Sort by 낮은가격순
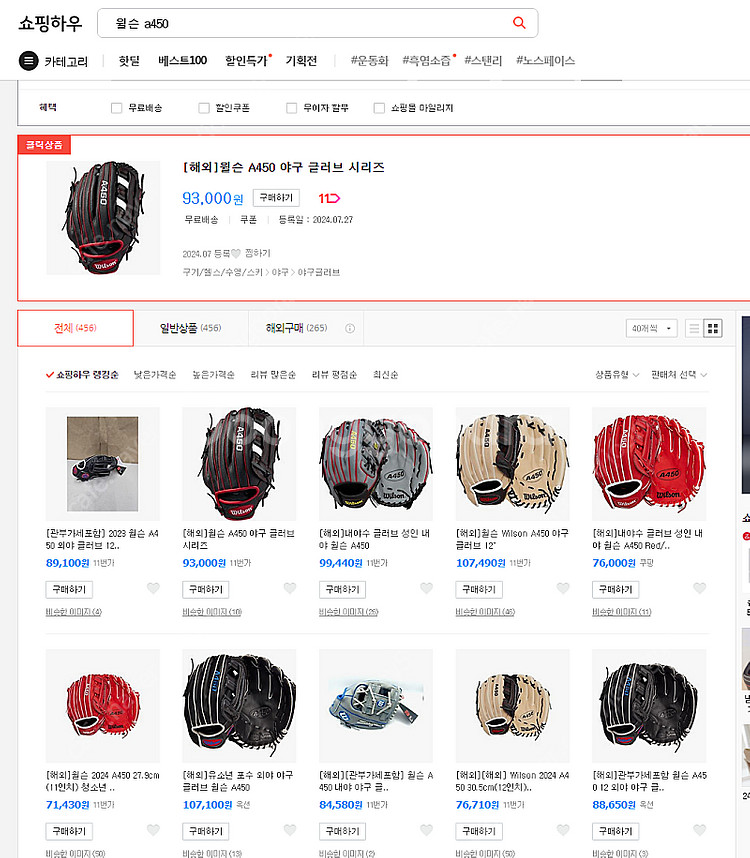 coord(155,375)
